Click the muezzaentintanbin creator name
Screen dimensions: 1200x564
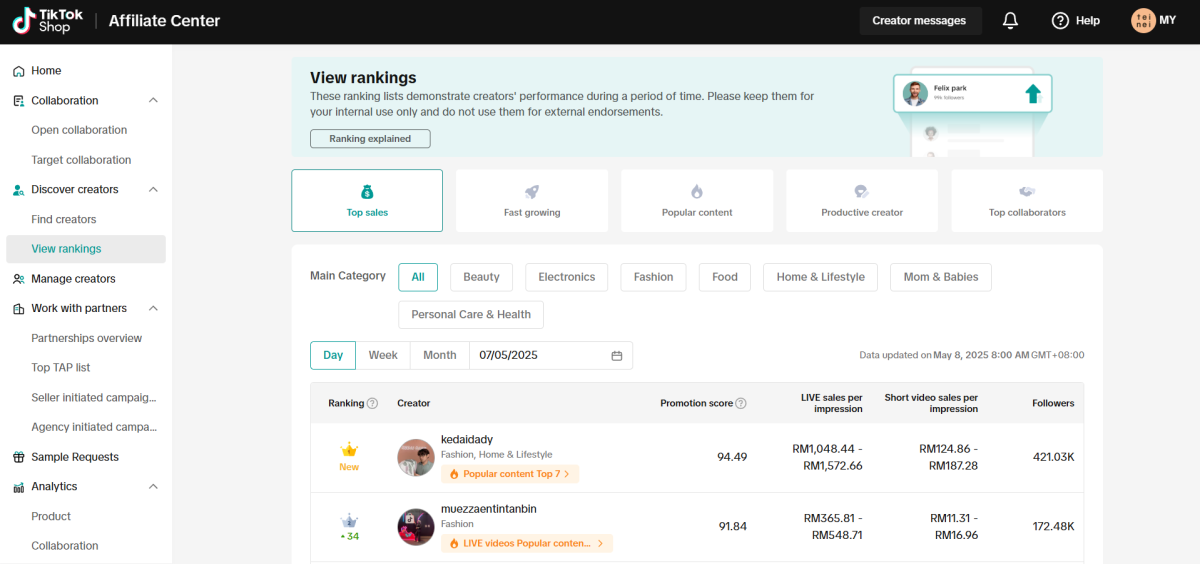pyautogui.click(x=489, y=509)
